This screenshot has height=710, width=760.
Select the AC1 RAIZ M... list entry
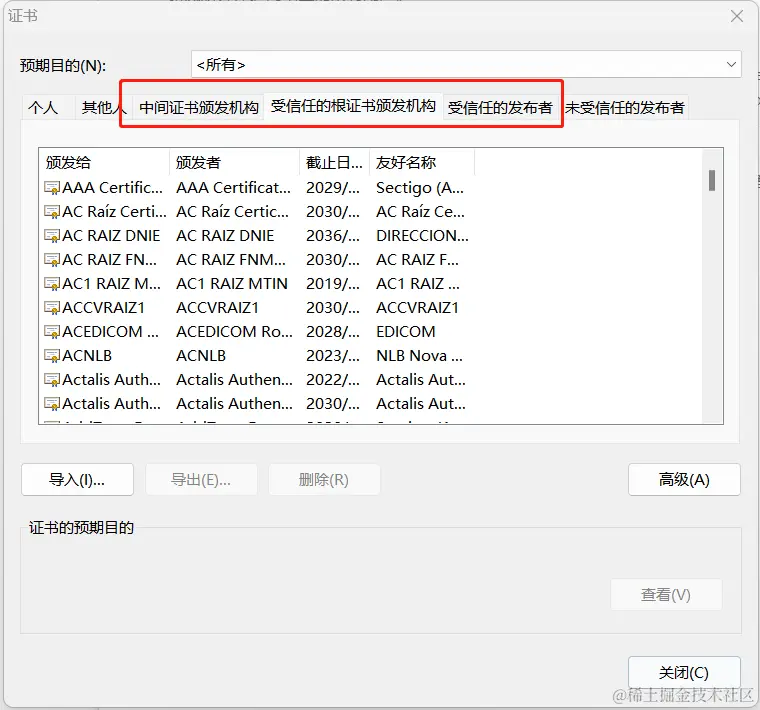[111, 284]
